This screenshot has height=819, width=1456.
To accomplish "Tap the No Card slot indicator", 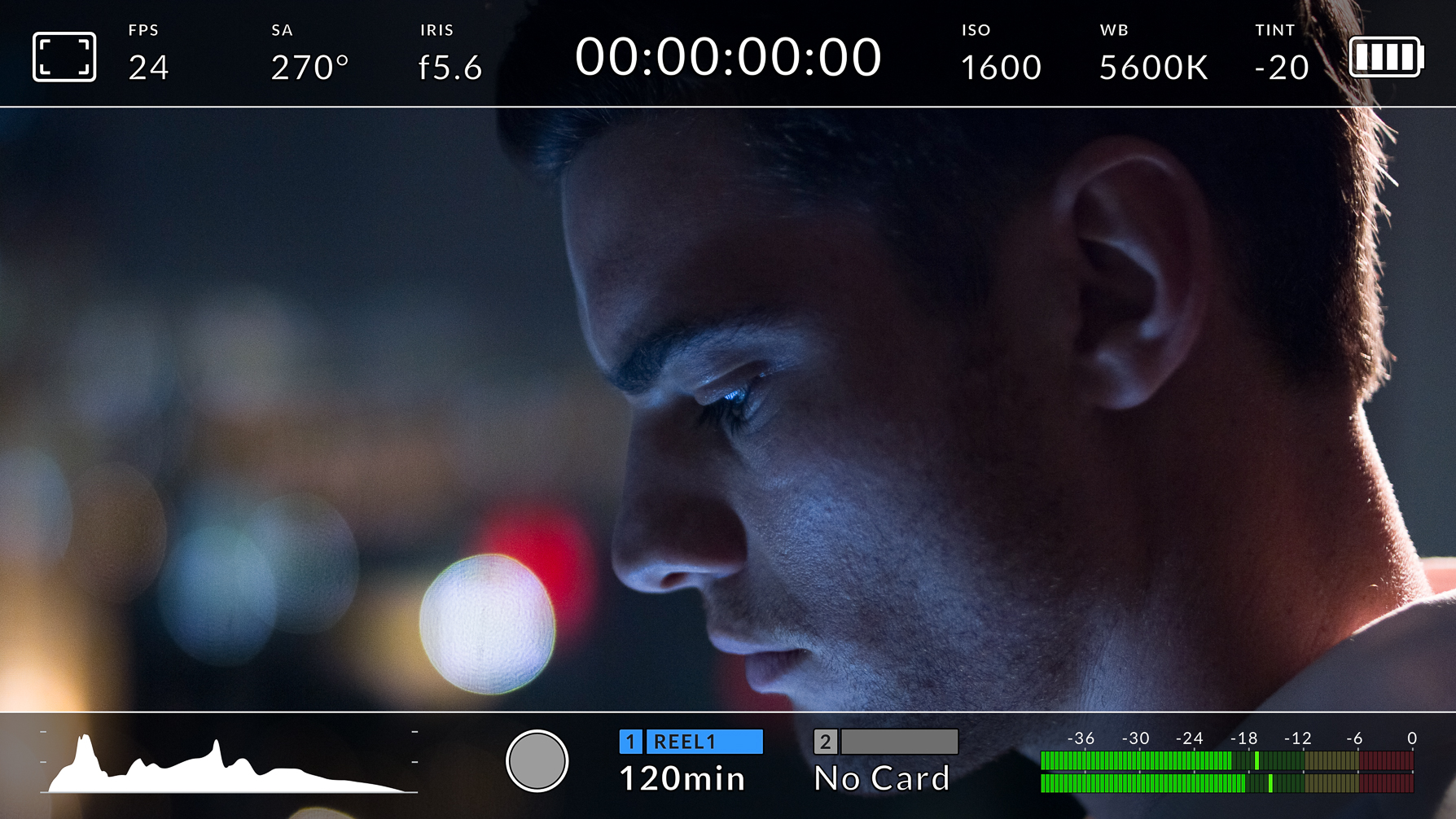I will coord(882,779).
